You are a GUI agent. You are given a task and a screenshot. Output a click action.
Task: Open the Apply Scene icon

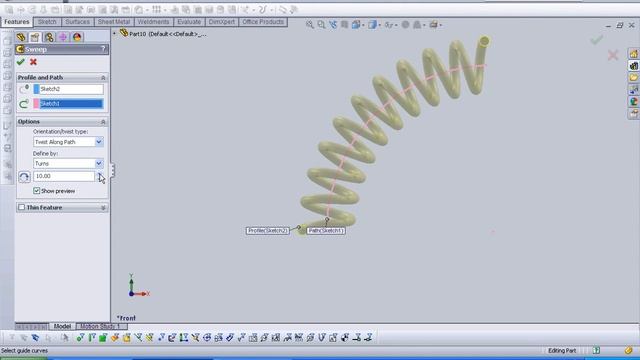tap(417, 25)
